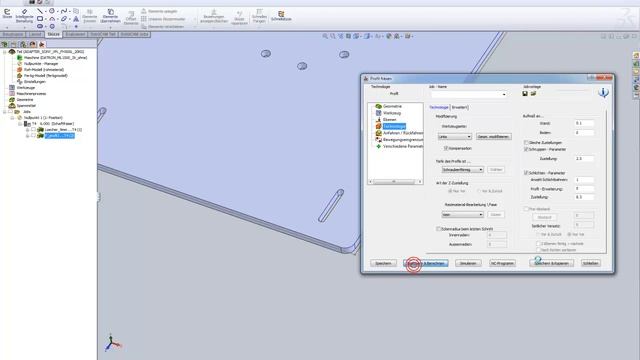This screenshot has width=640, height=360.
Task: Click Elemente trimmen tool
Action: (90, 16)
